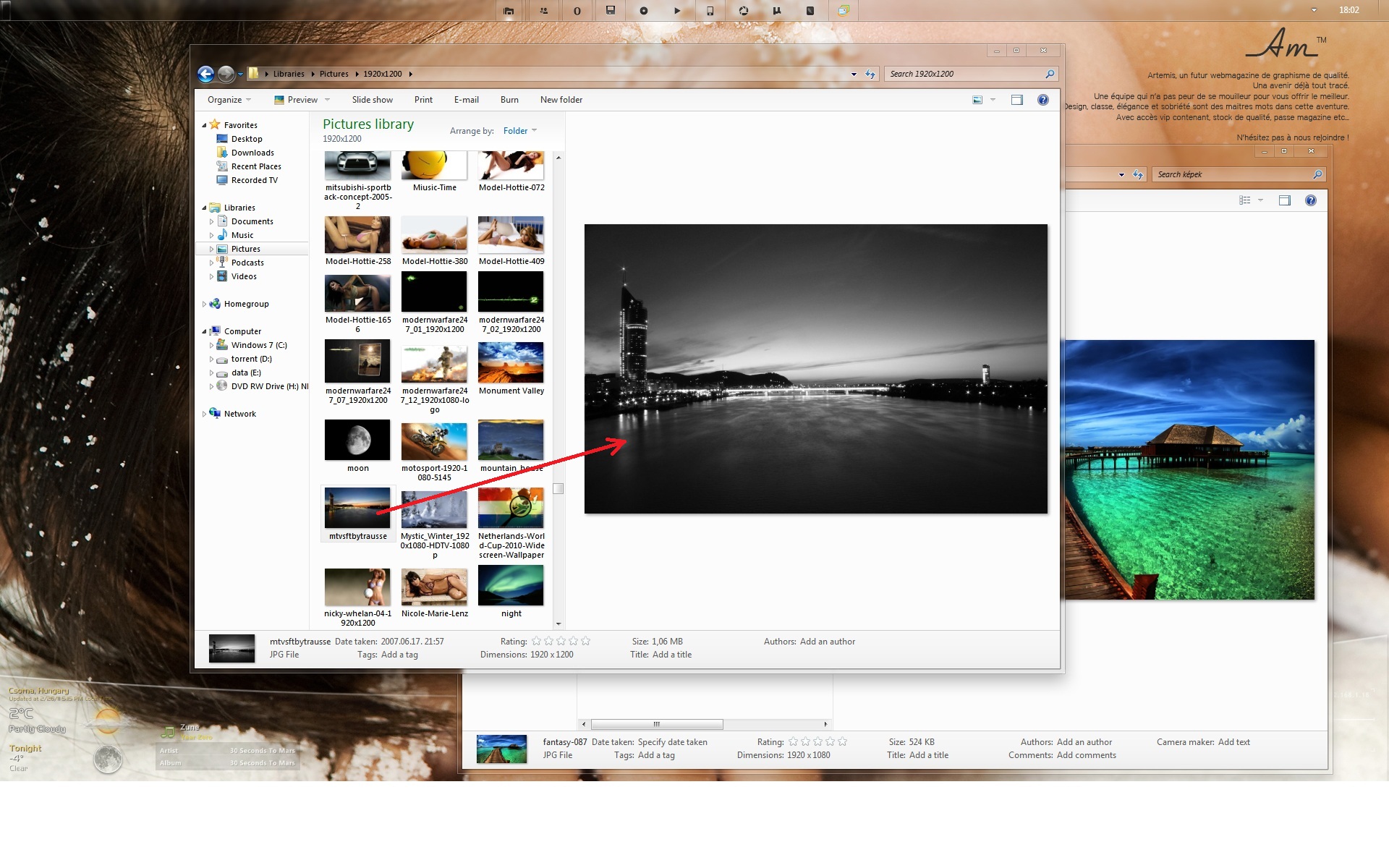Click the Burn toolbar item

509,100
